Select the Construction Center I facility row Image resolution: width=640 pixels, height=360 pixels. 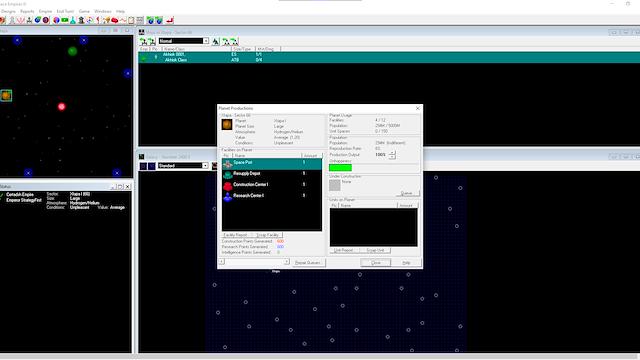click(x=271, y=185)
